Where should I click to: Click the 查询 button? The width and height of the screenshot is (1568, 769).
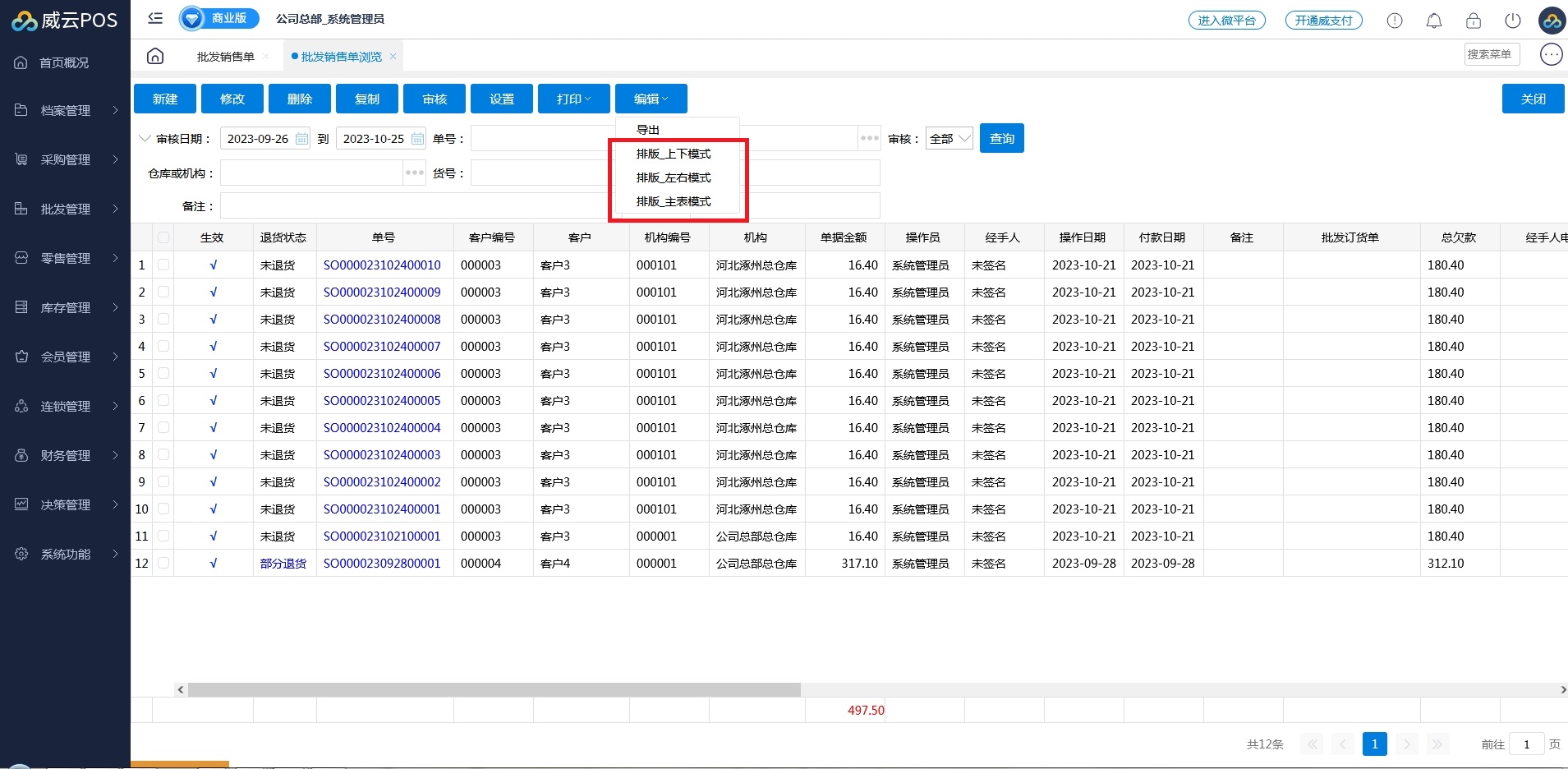(1001, 139)
